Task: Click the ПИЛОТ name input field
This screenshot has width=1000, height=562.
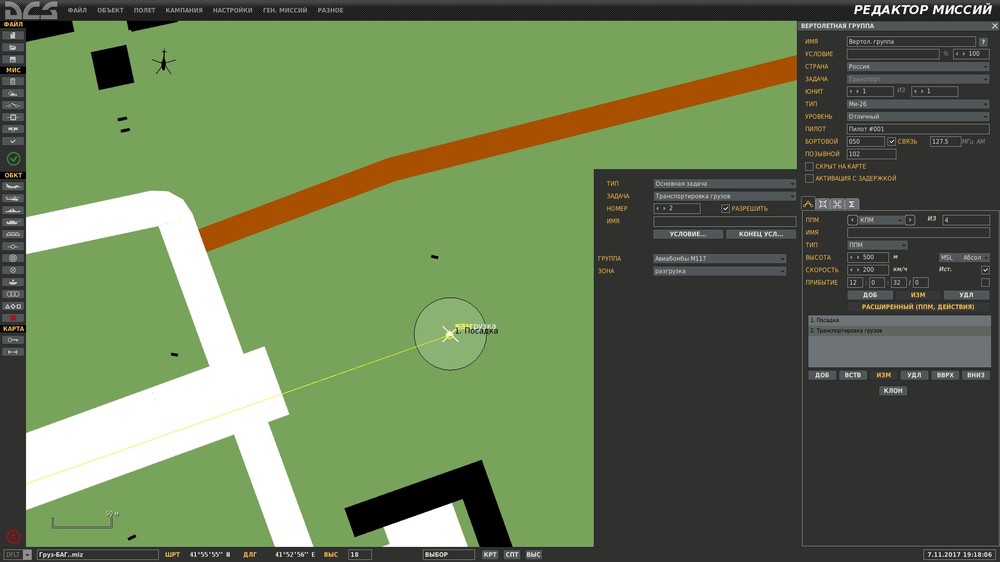Action: [x=918, y=129]
